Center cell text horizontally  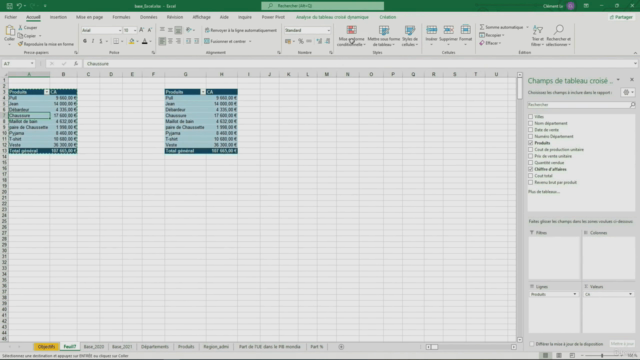point(170,41)
